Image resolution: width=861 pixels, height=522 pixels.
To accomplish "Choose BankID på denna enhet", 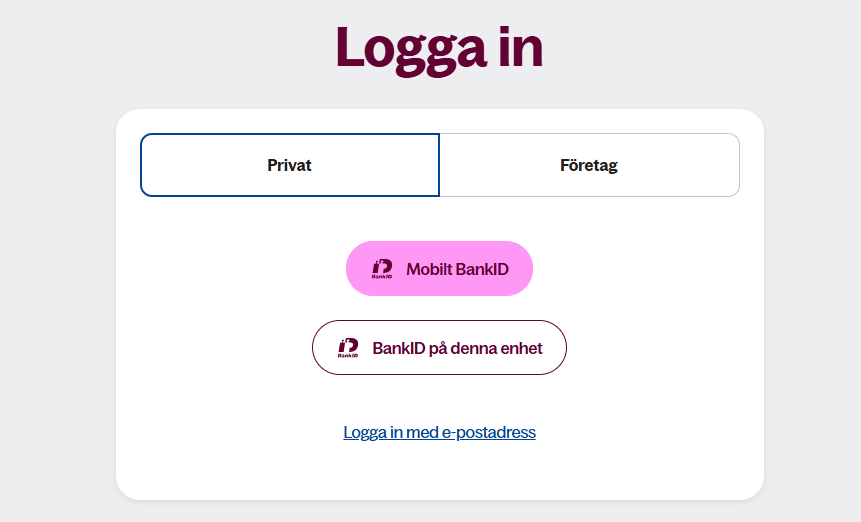I will tap(439, 348).
